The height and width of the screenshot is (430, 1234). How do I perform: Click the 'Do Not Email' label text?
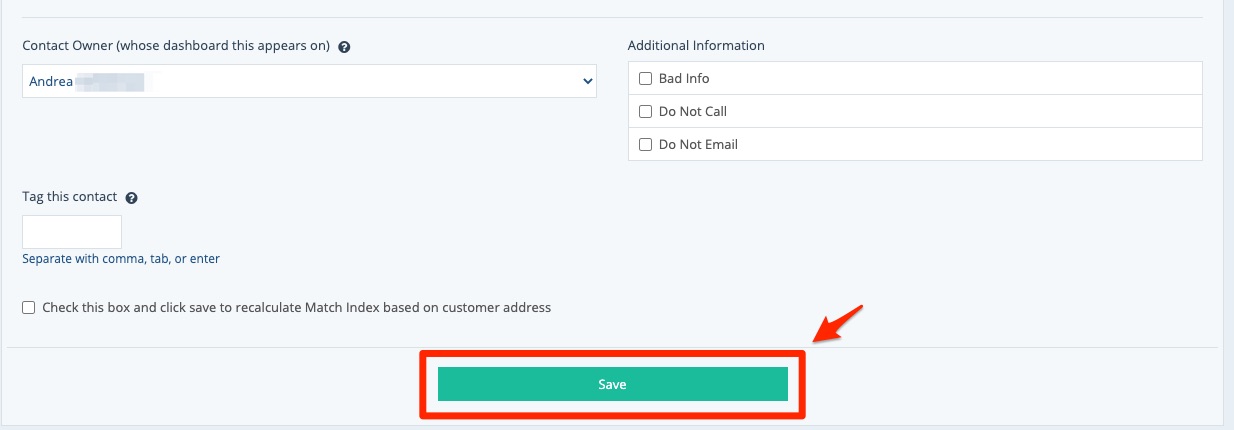point(698,145)
